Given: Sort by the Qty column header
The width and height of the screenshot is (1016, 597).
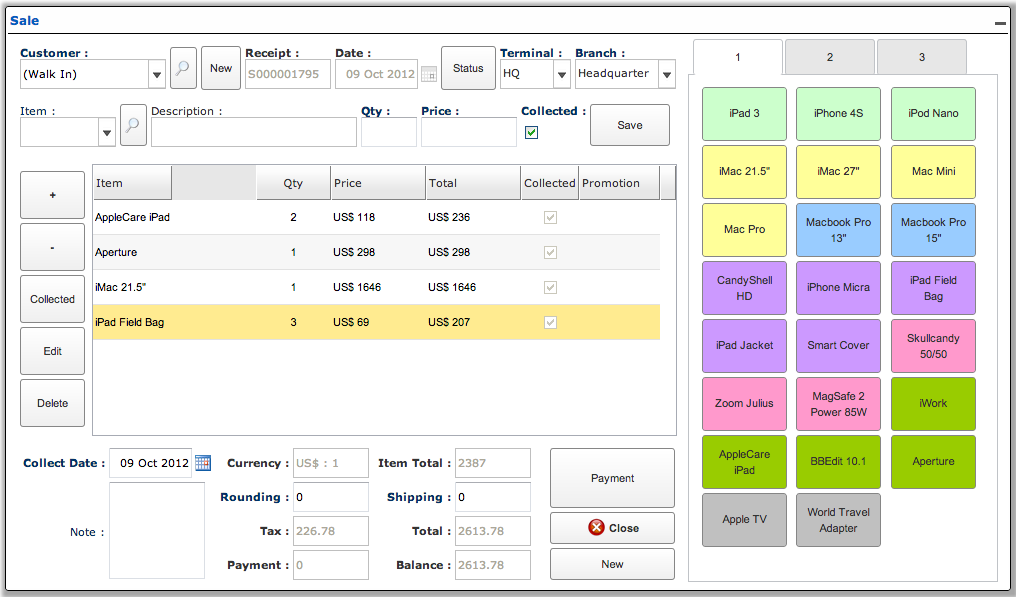Looking at the screenshot, I should 294,183.
